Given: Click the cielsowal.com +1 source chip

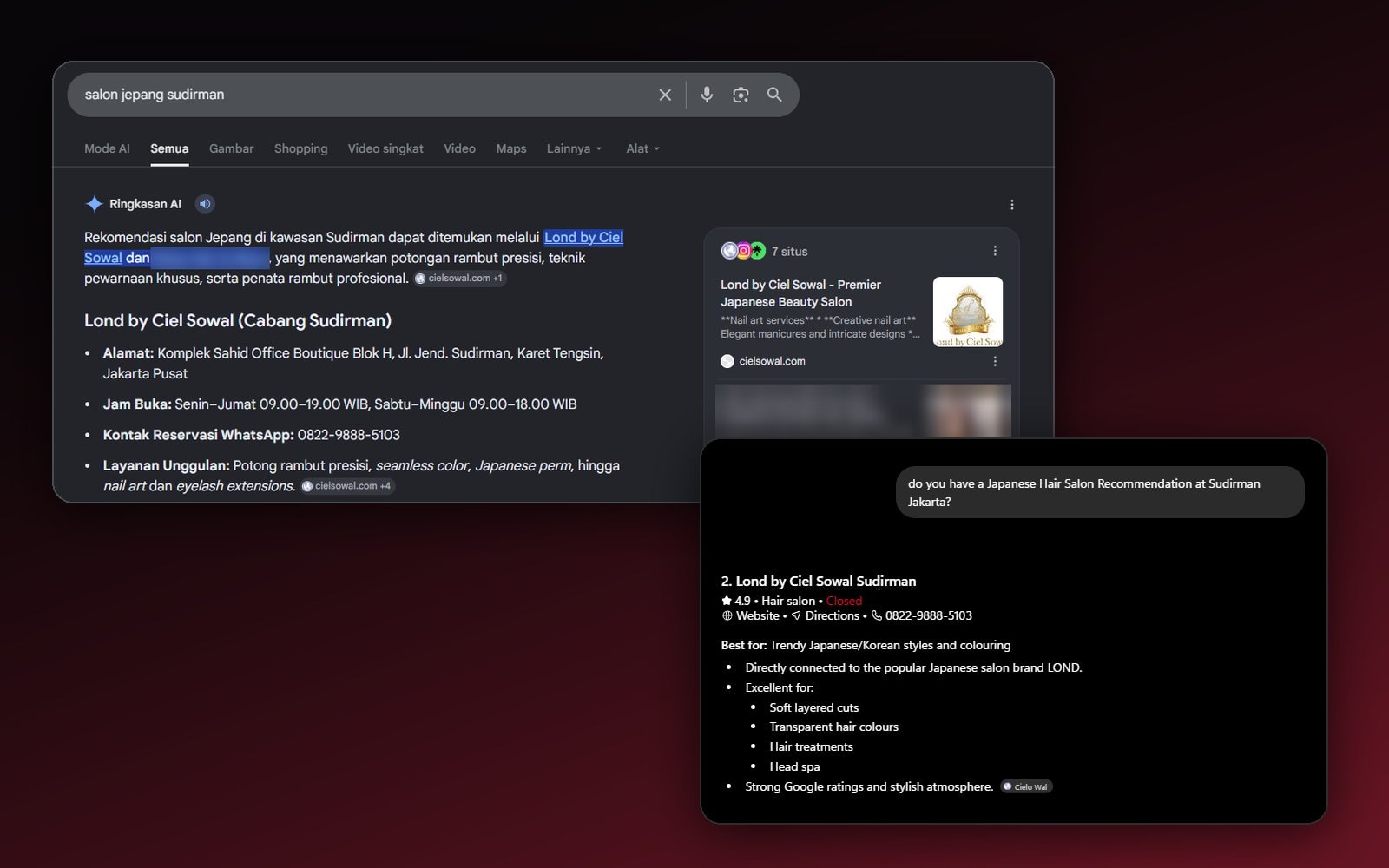Looking at the screenshot, I should coord(459,279).
